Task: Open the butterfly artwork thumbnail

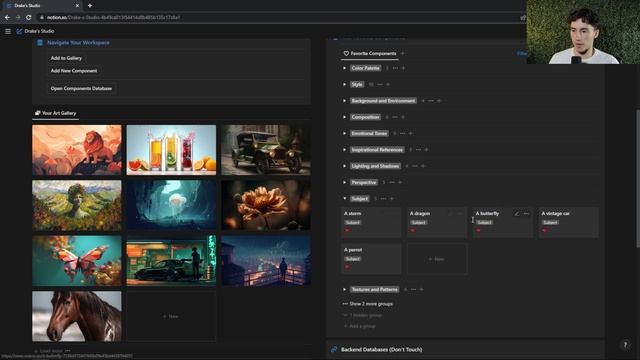Action: point(77,260)
